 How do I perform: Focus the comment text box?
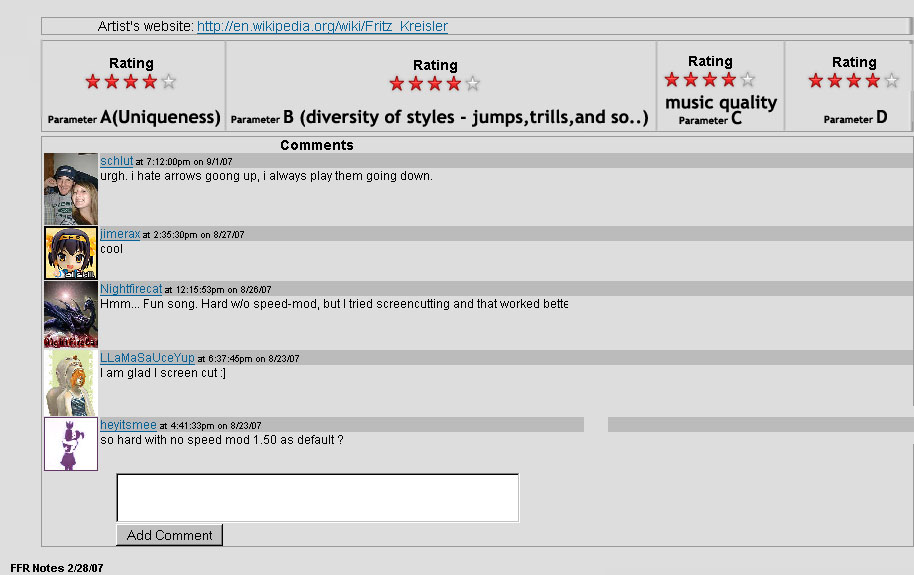[x=318, y=498]
